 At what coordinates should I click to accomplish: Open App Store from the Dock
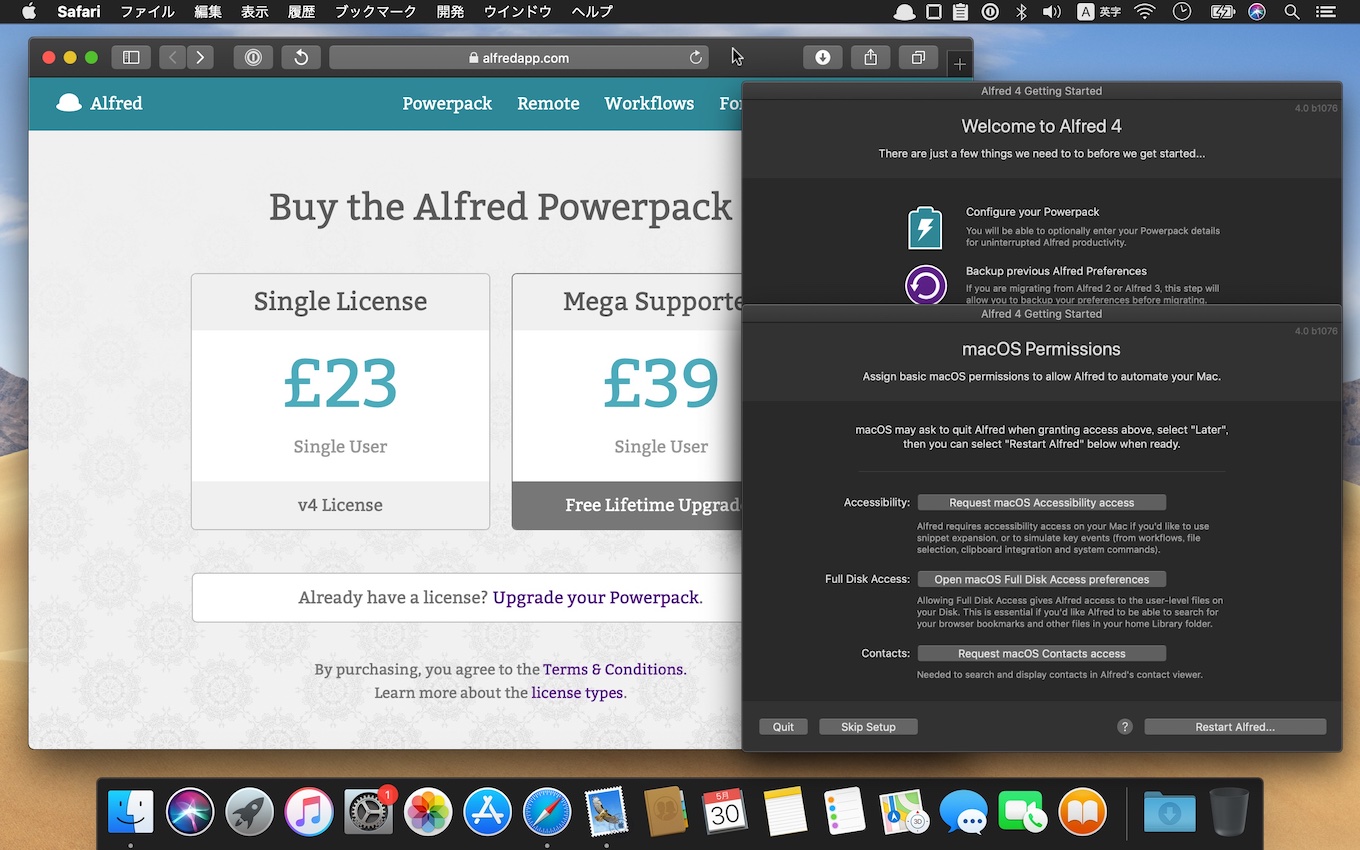pyautogui.click(x=487, y=811)
